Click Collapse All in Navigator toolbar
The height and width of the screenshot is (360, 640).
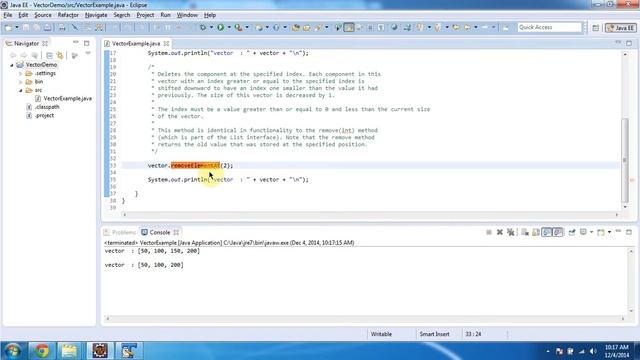pos(49,55)
